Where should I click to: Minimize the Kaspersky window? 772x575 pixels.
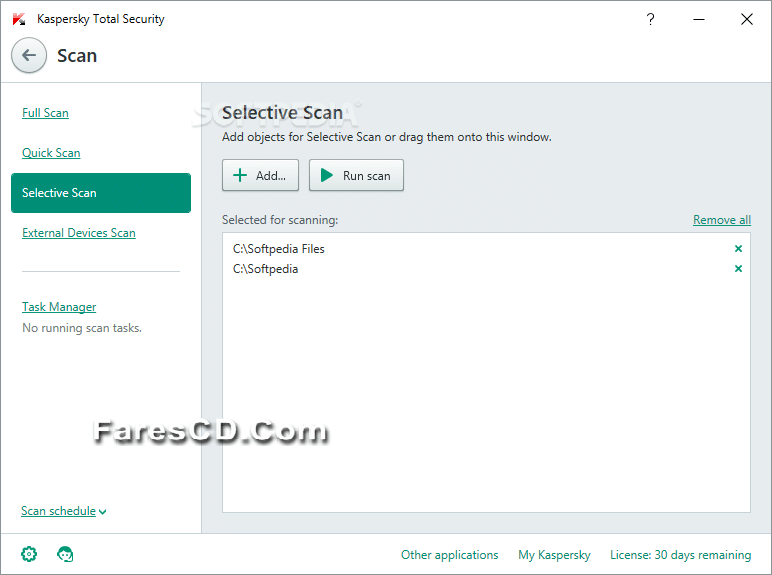click(x=699, y=19)
